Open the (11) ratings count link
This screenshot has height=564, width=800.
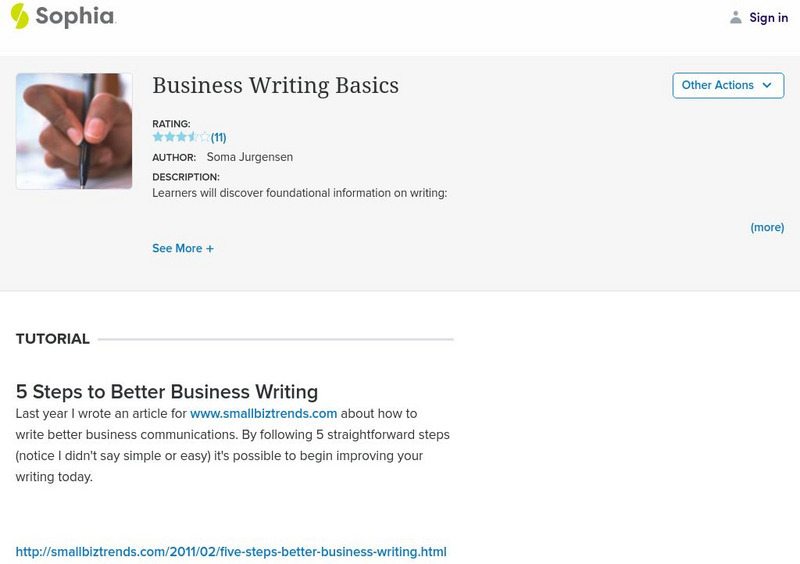coord(218,138)
